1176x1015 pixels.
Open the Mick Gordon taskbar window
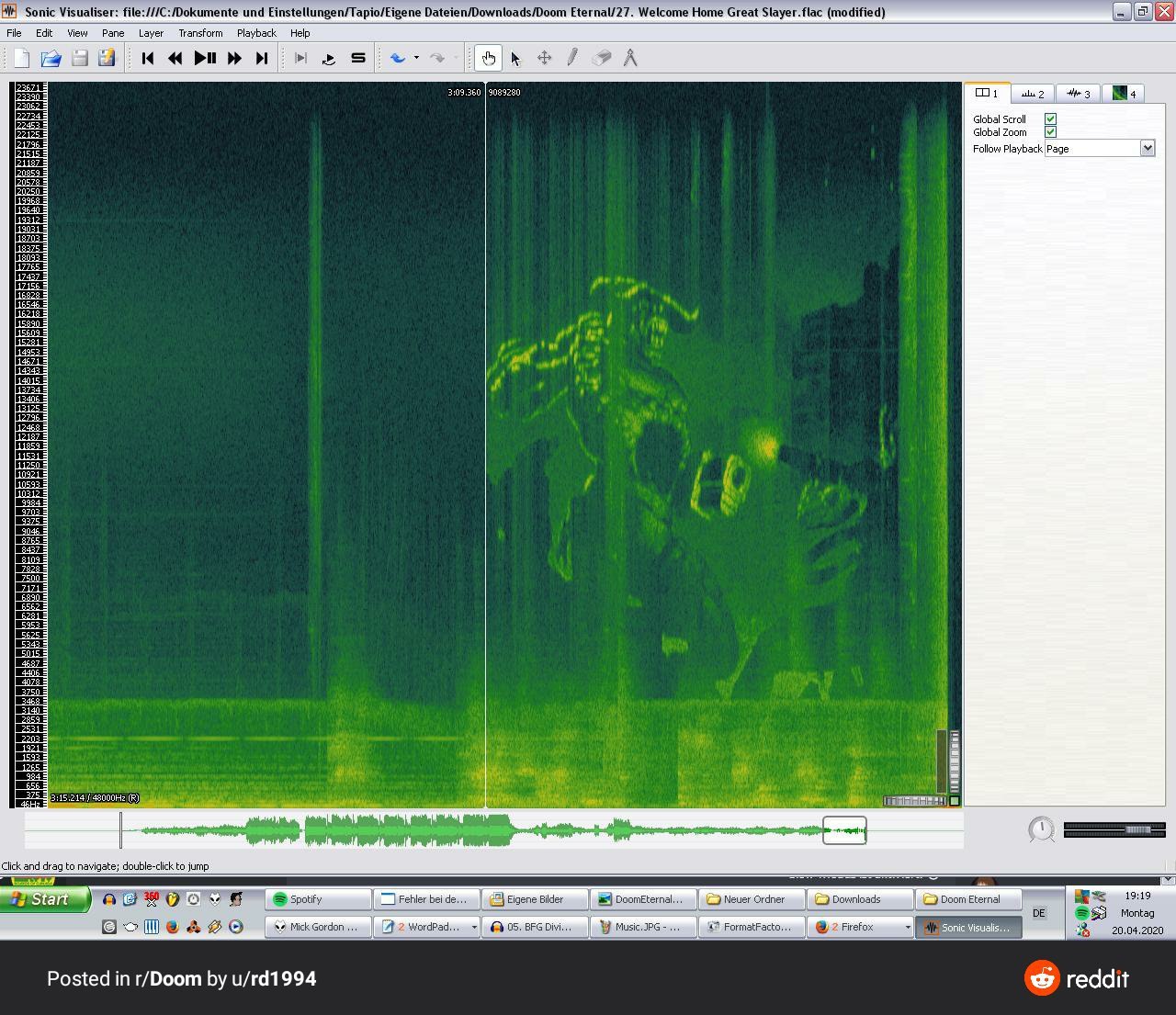point(318,927)
